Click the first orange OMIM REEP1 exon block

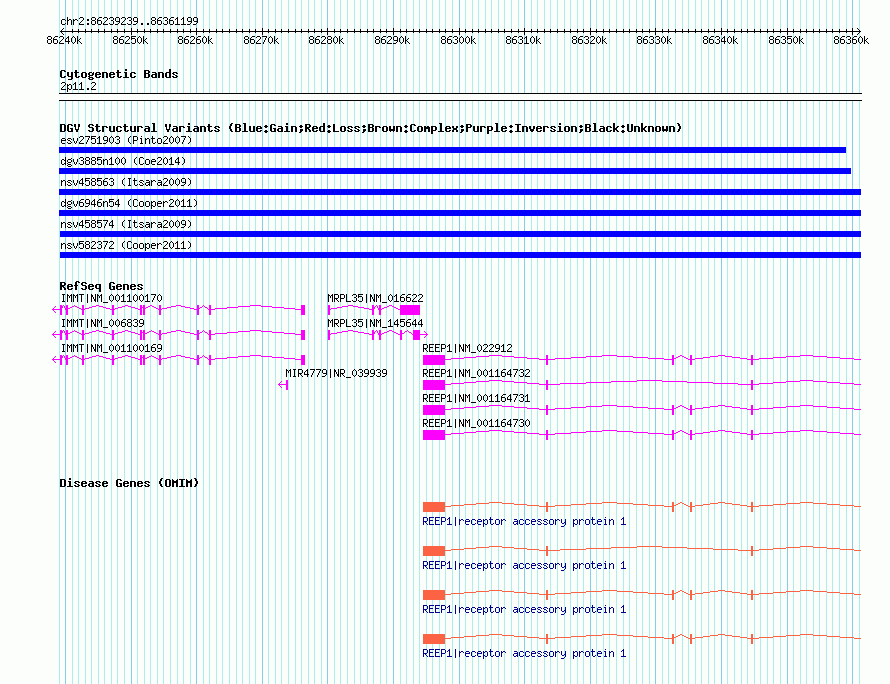(x=434, y=507)
